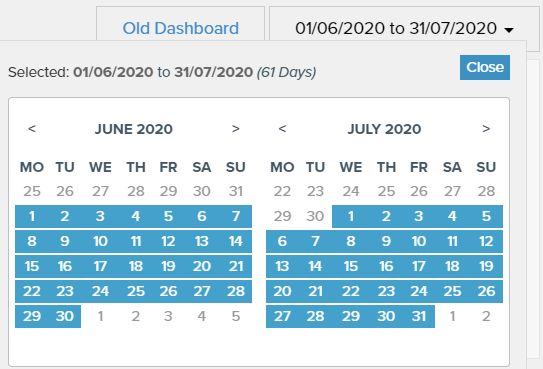Click July 12 Sunday cell

(486, 241)
